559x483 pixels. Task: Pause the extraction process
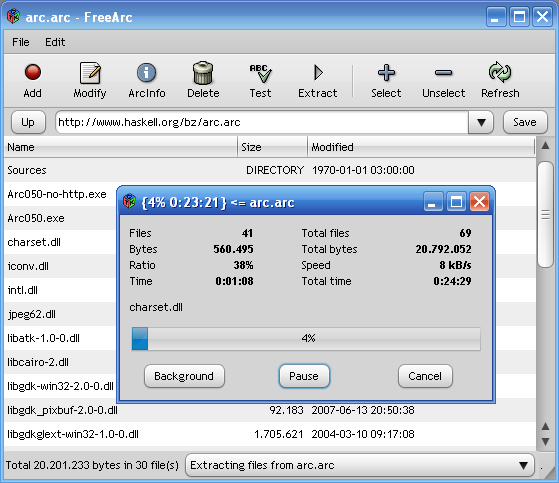point(304,376)
